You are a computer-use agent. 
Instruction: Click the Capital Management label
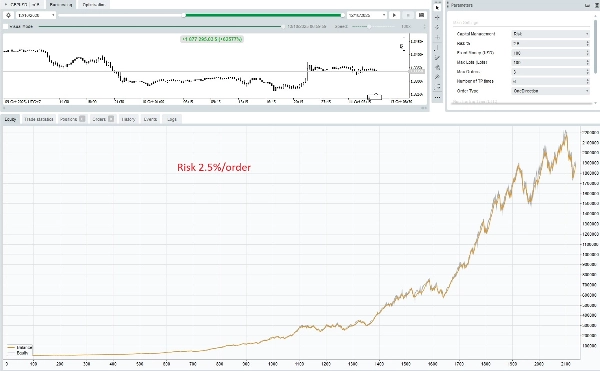click(x=476, y=34)
